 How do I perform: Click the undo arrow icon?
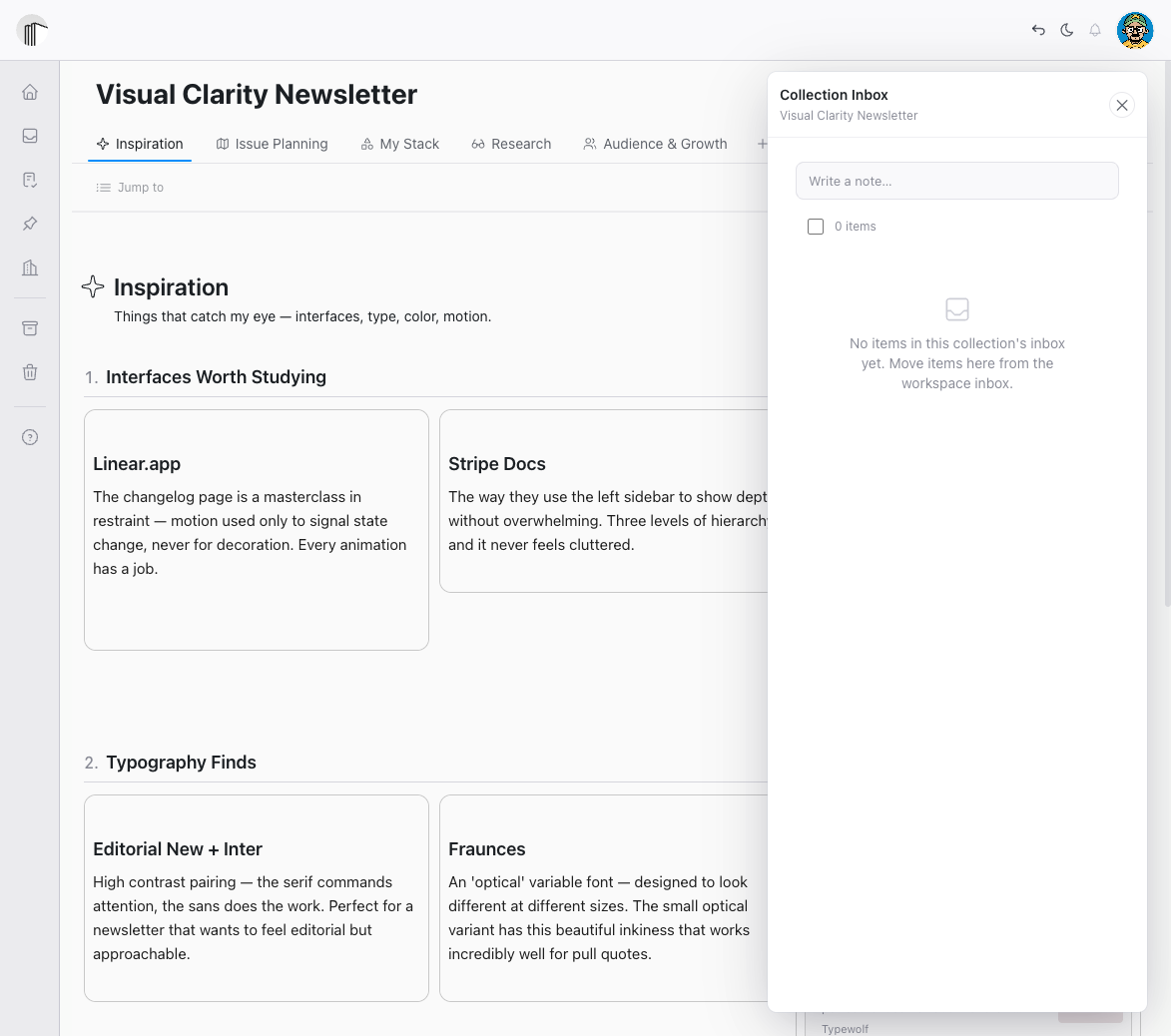pyautogui.click(x=1038, y=30)
